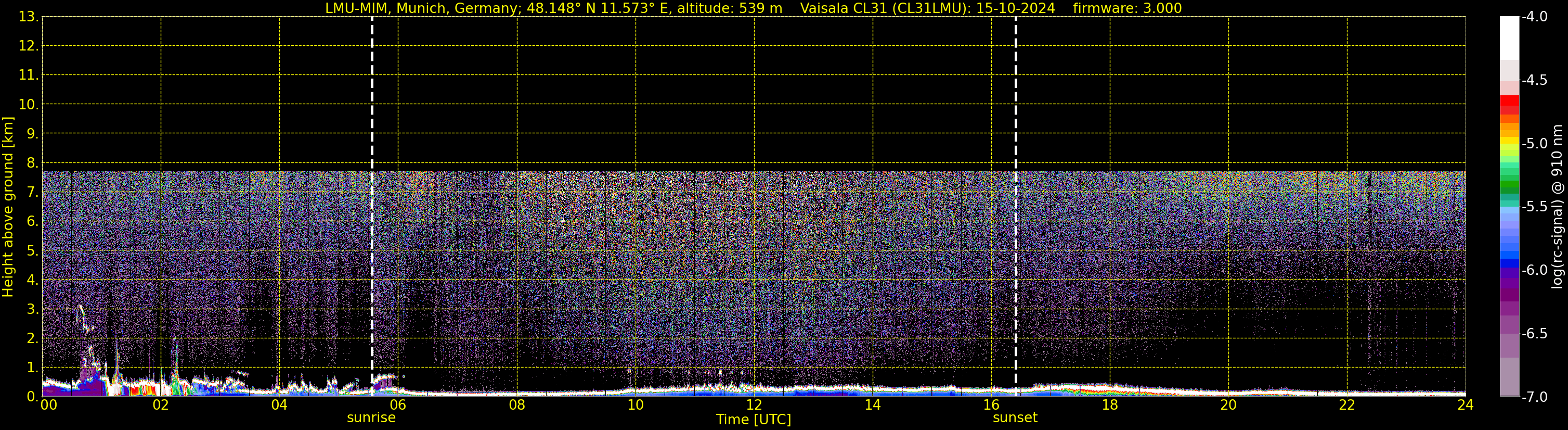Click the '12' time axis tick label

coord(754,405)
